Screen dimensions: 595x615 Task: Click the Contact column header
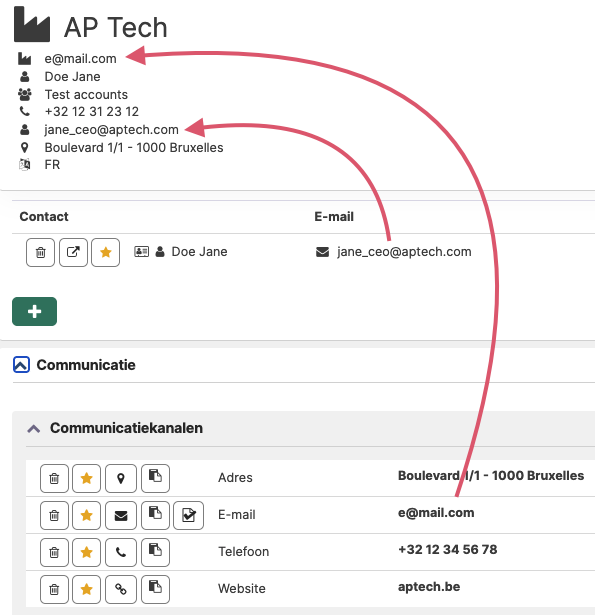[44, 217]
